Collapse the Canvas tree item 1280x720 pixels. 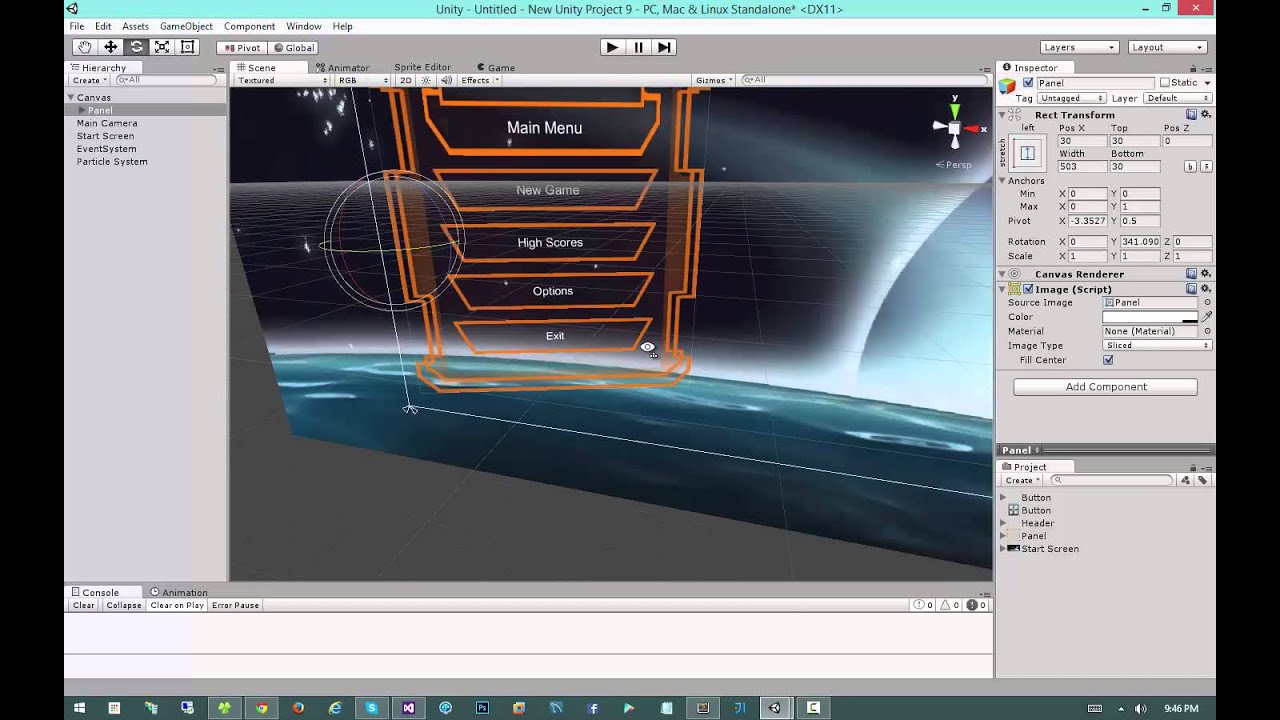tap(71, 97)
